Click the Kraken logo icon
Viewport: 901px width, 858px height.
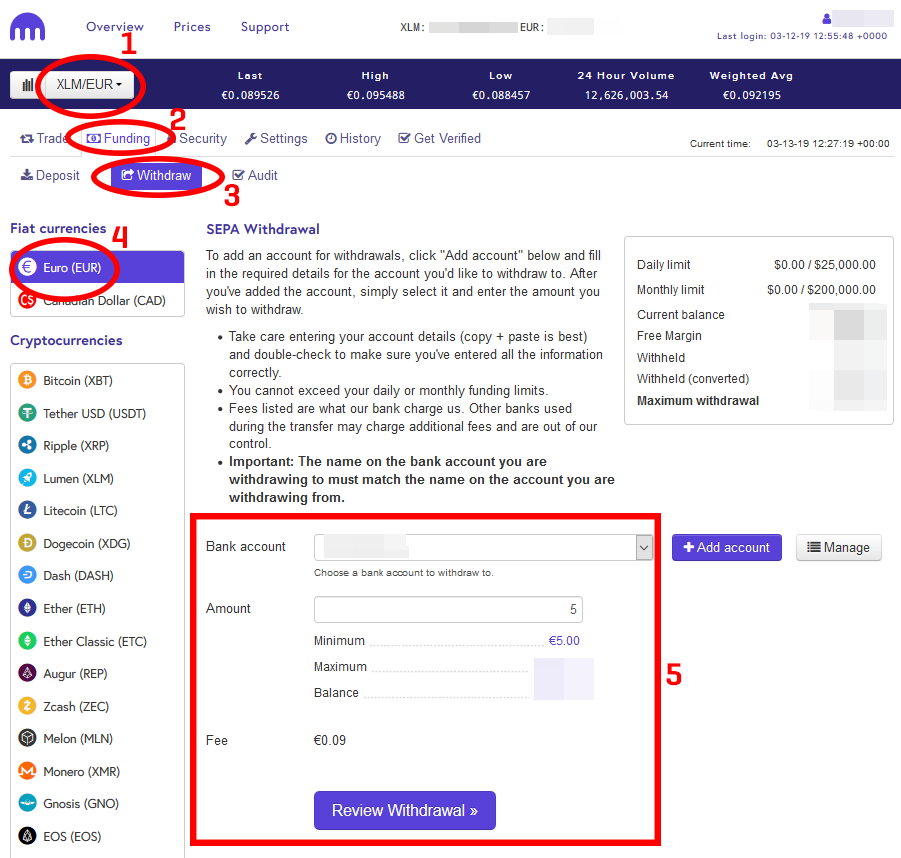pyautogui.click(x=28, y=26)
